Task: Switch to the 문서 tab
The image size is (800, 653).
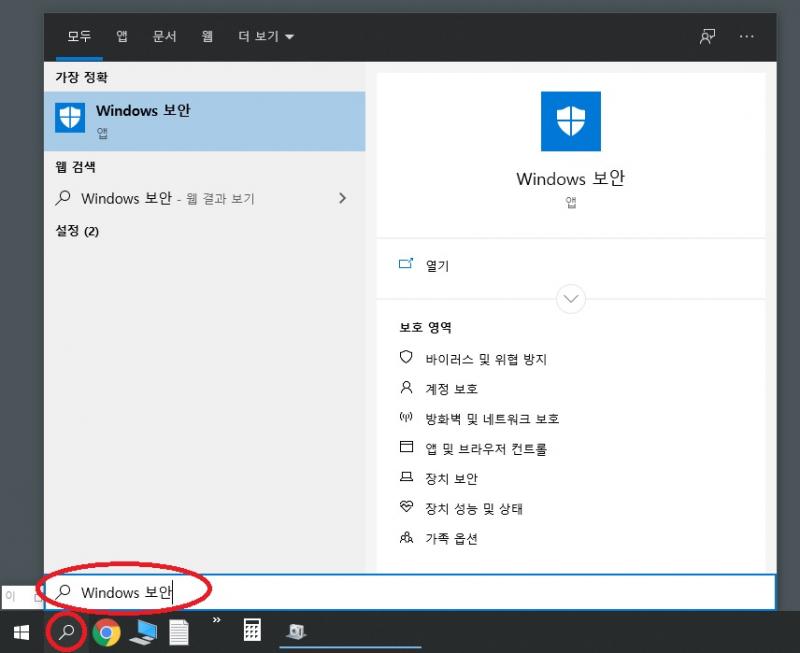Action: coord(164,36)
